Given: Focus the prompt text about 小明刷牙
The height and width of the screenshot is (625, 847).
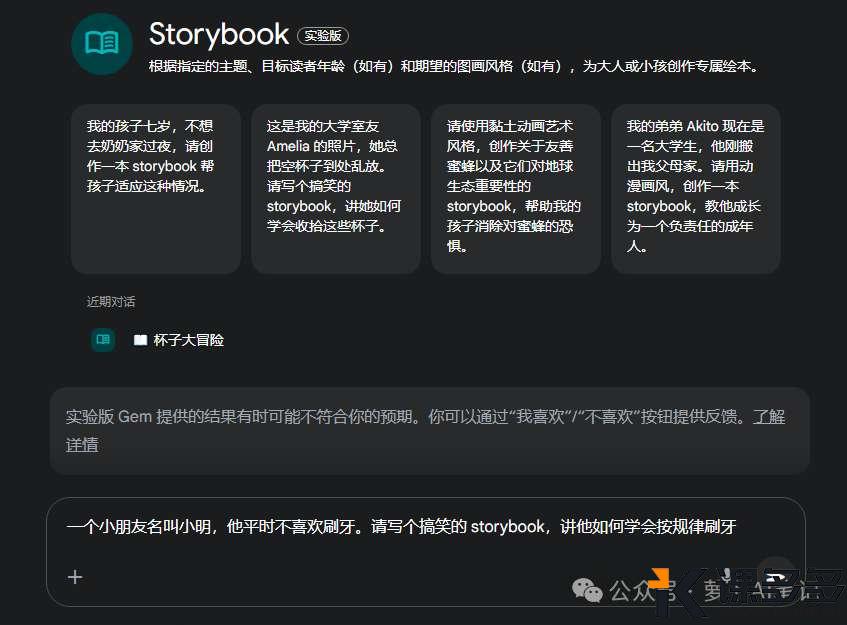Looking at the screenshot, I should [400, 526].
